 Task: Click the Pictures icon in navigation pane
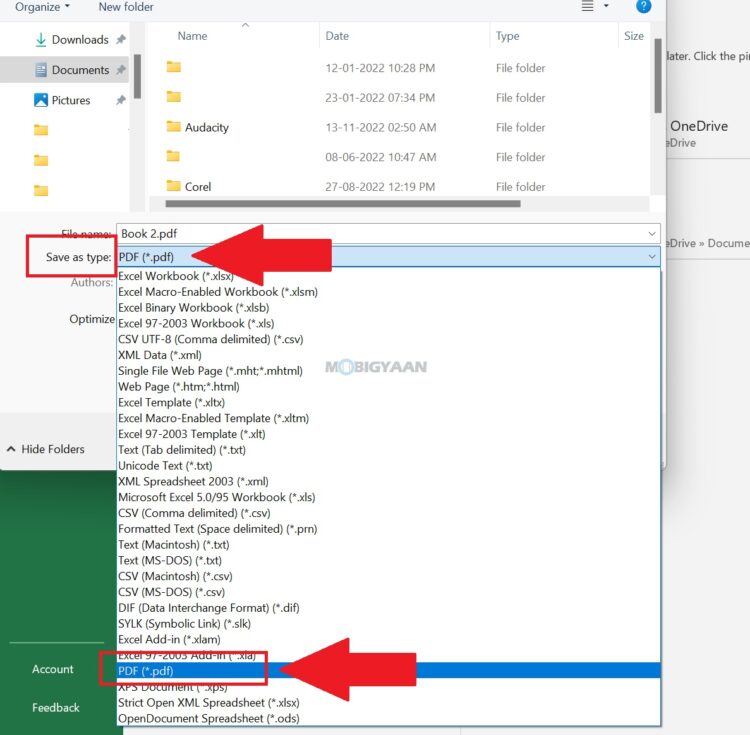pyautogui.click(x=41, y=100)
